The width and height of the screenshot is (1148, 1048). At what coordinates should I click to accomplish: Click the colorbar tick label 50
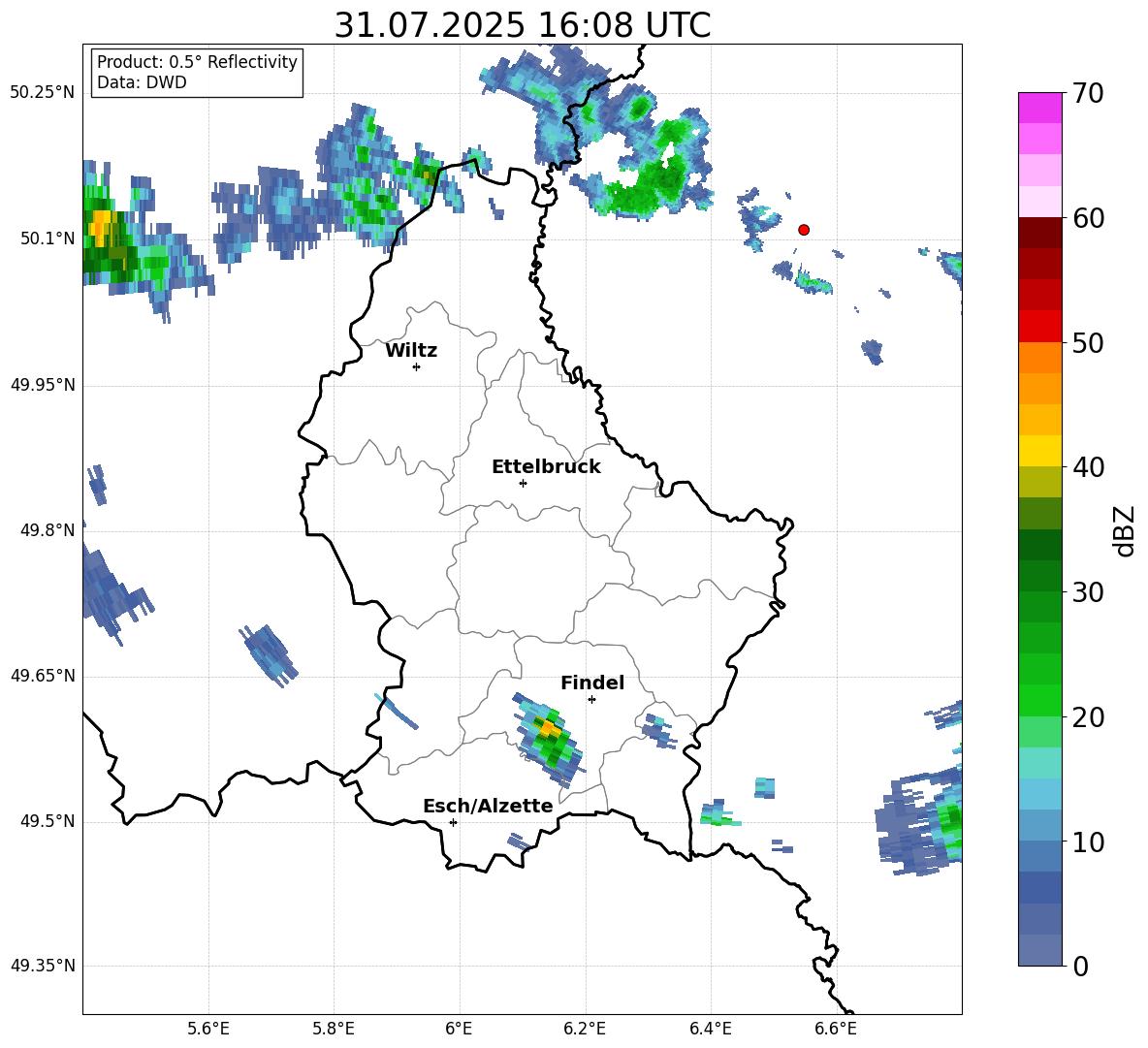1088,343
